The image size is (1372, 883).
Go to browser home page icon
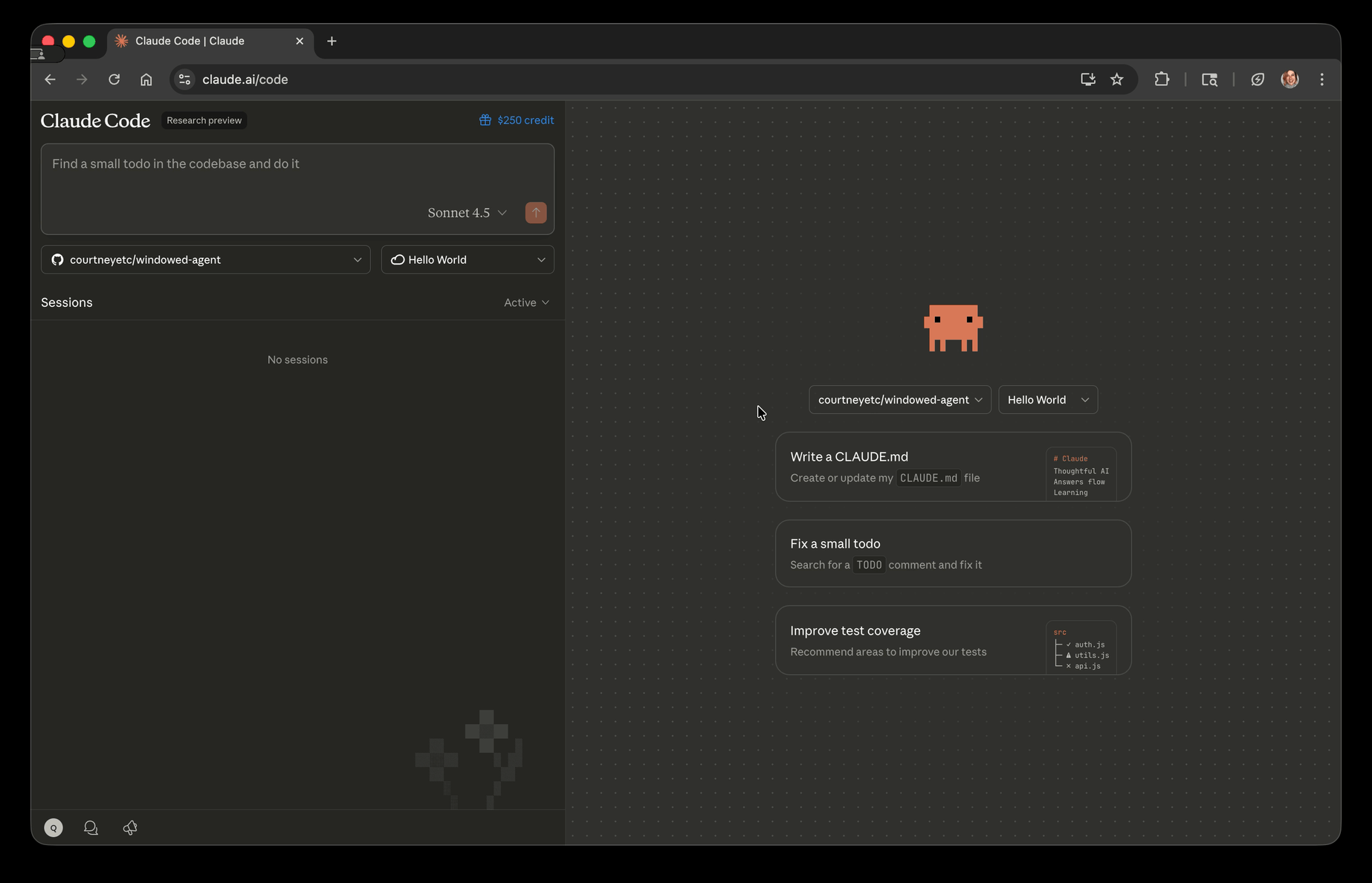(146, 80)
